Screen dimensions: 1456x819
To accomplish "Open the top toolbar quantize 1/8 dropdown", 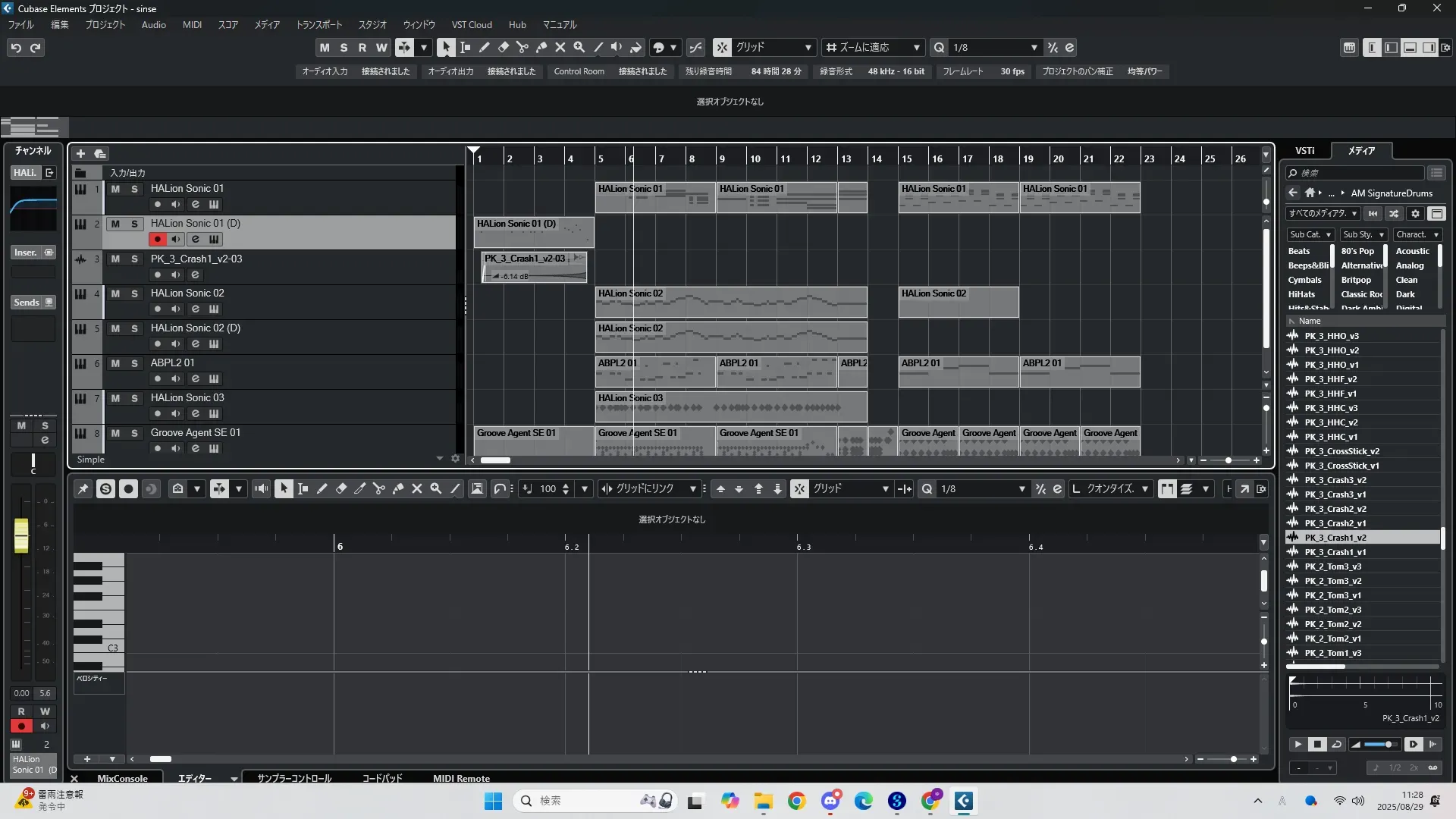I will (1034, 48).
